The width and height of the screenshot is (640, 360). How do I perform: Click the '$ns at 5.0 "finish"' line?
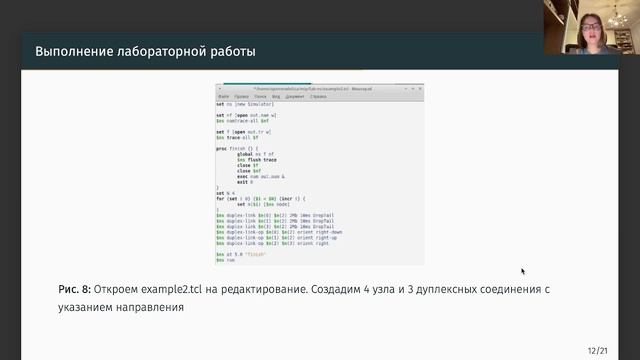(x=241, y=255)
